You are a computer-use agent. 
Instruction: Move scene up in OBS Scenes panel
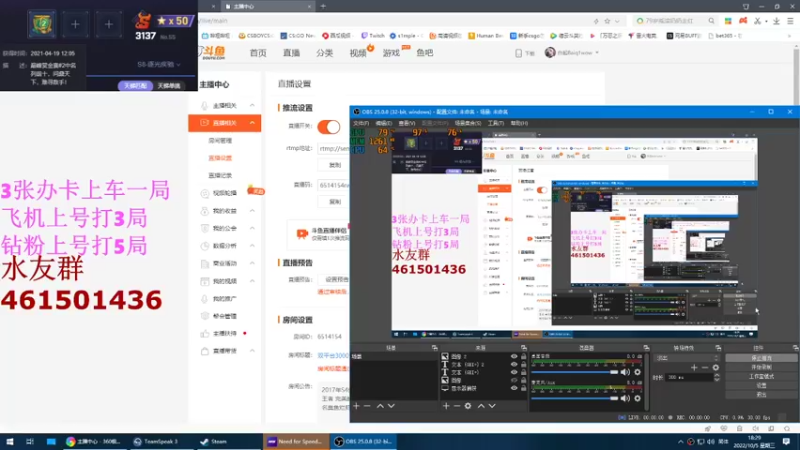[380, 406]
